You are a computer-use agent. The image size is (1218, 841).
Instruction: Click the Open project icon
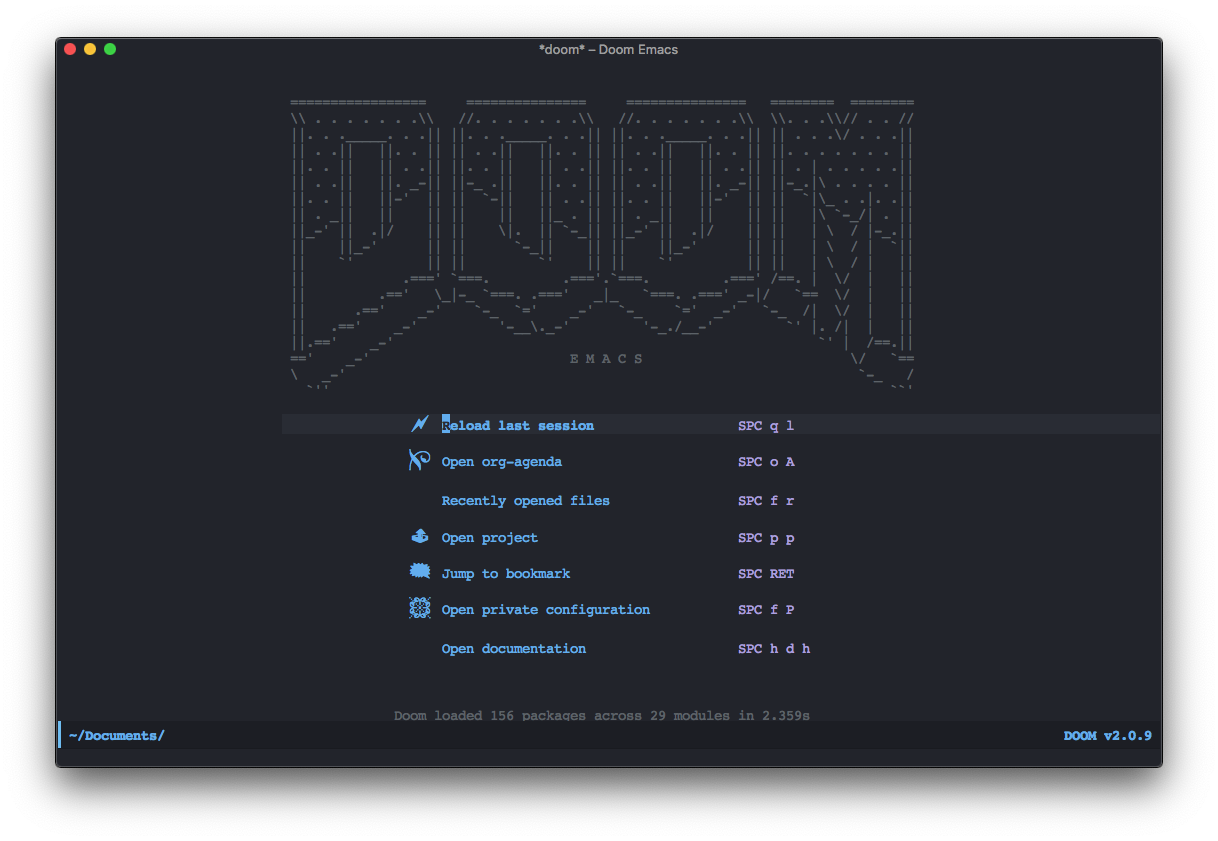[420, 537]
